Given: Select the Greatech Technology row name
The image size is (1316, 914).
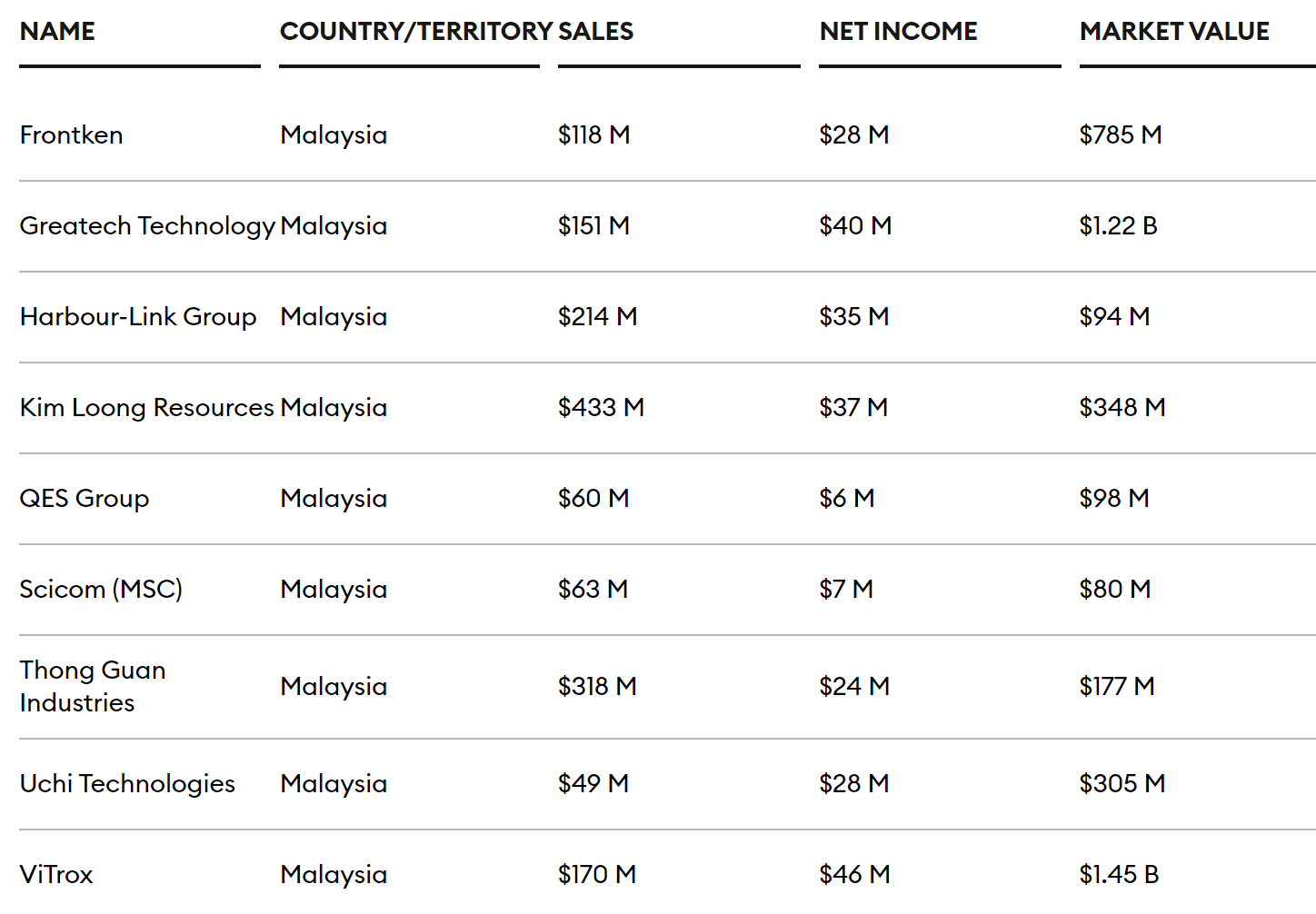Looking at the screenshot, I should point(147,225).
